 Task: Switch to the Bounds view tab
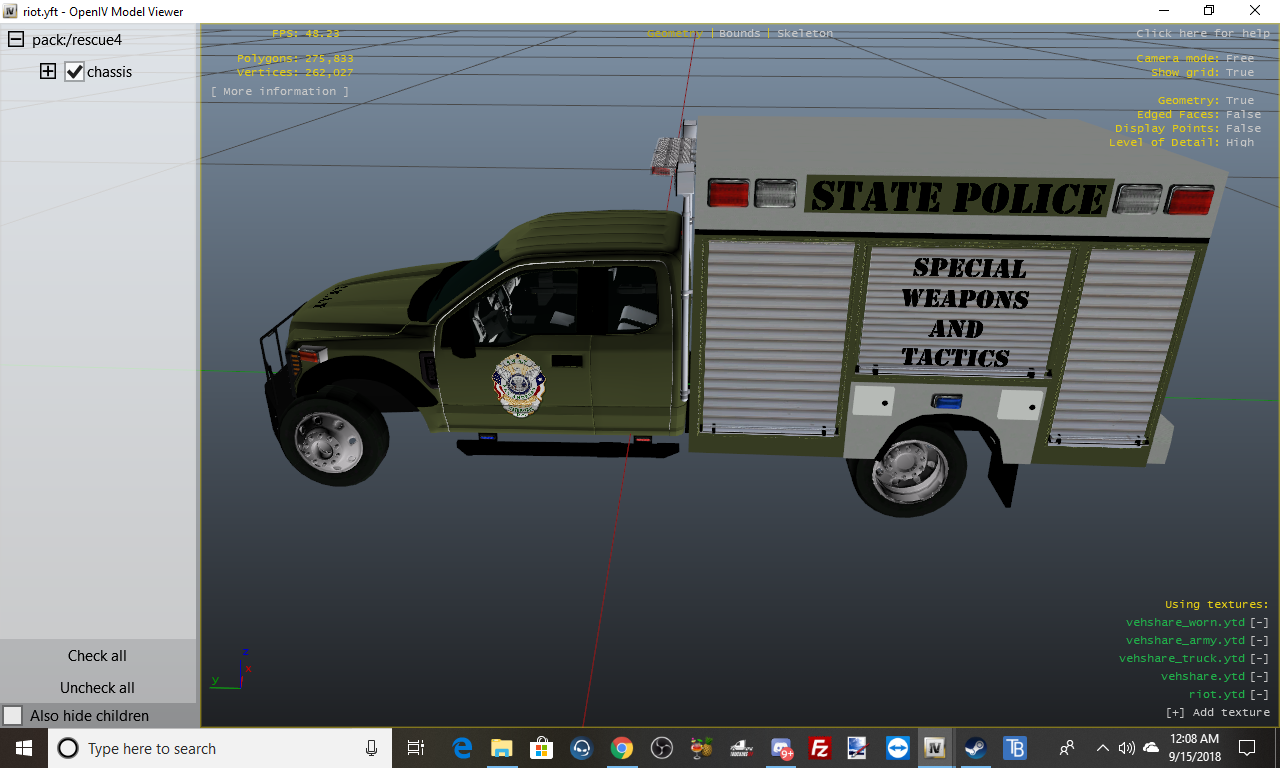click(x=740, y=34)
